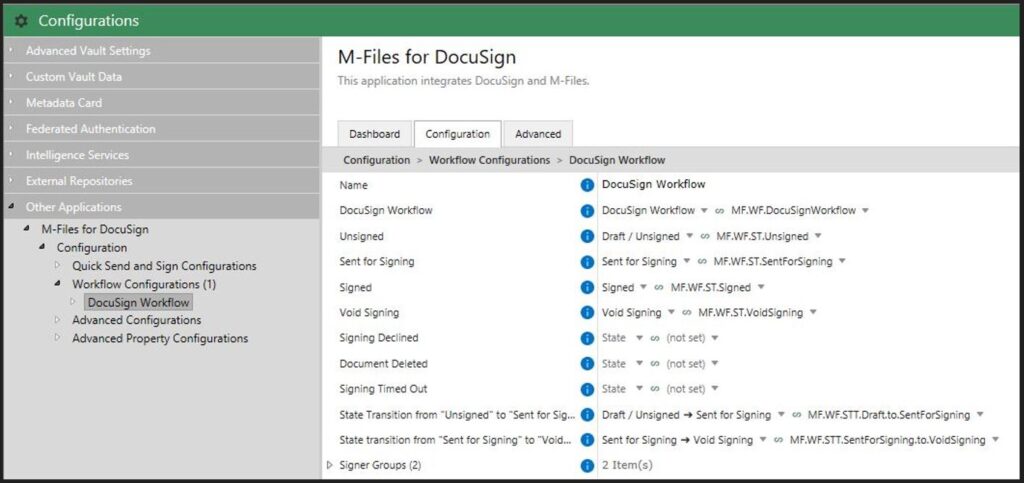
Task: Click info icon next to Signing Declined
Action: click(x=587, y=338)
